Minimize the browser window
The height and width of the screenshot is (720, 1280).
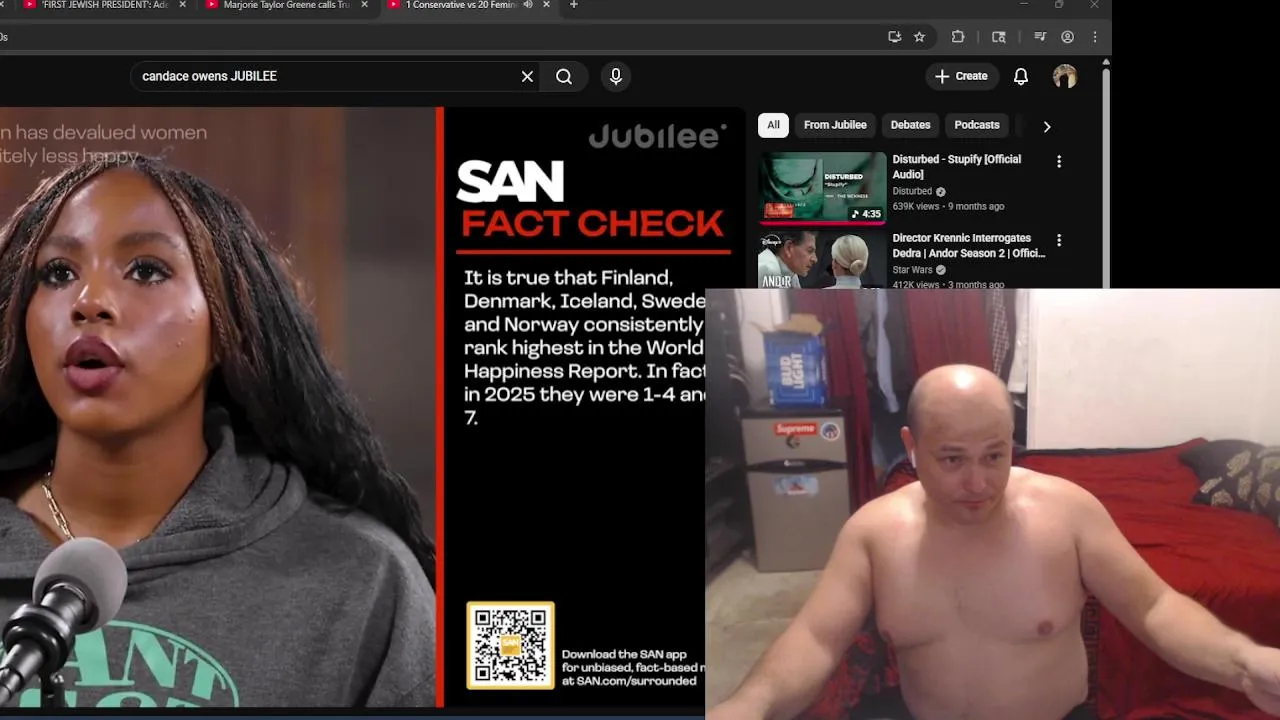pyautogui.click(x=1023, y=5)
